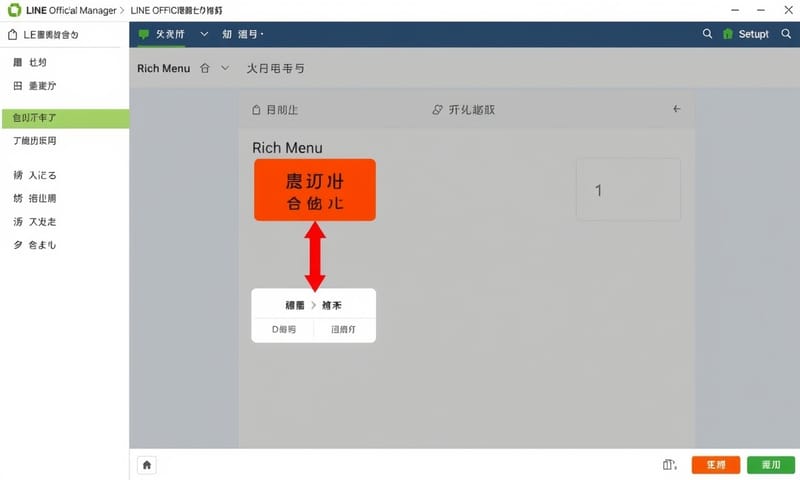The height and width of the screenshot is (480, 800).
Task: Select the sidebar item below the green one
Action: point(35,141)
